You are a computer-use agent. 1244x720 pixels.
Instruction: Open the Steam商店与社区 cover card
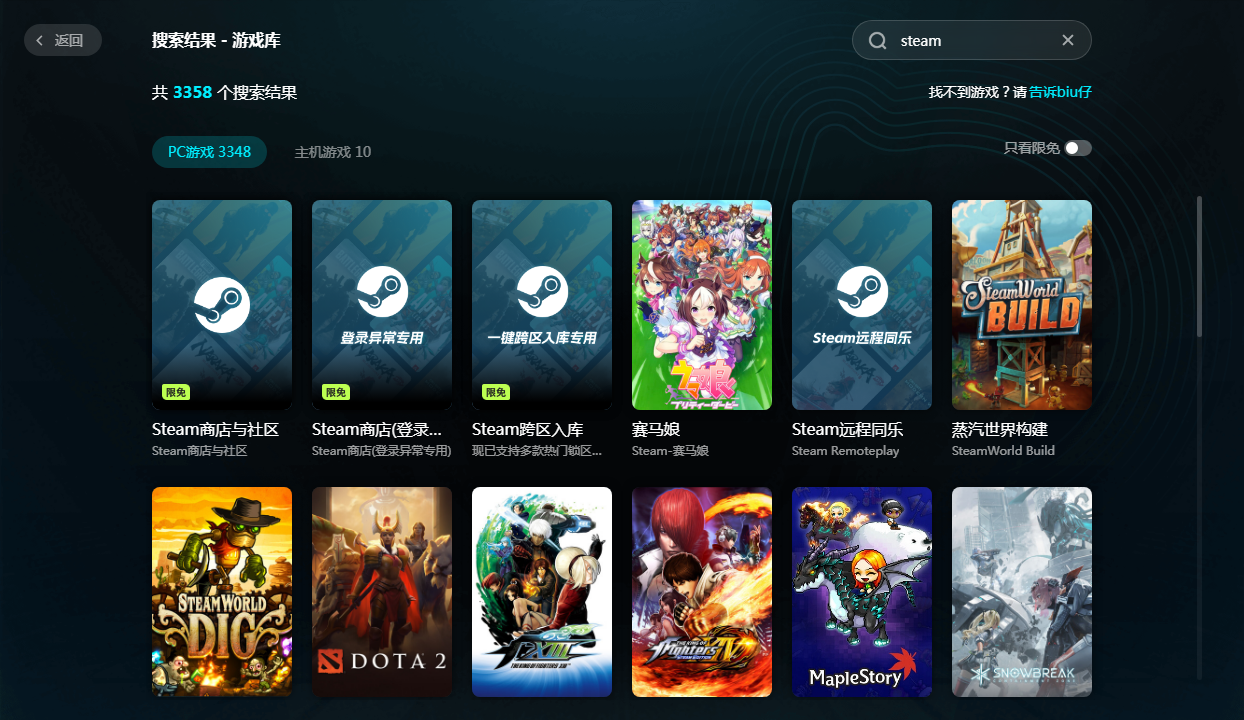pyautogui.click(x=222, y=305)
